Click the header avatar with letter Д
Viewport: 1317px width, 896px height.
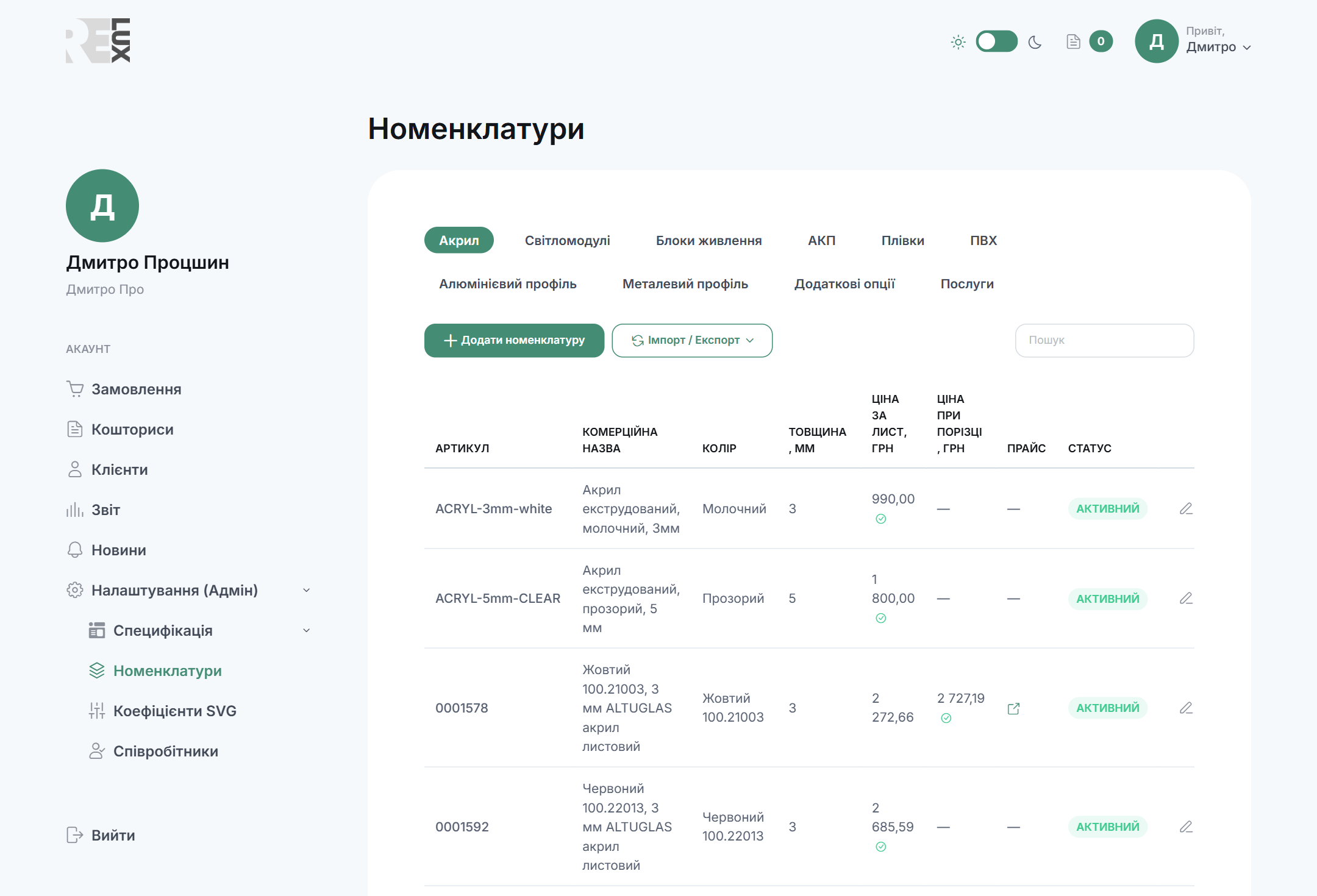pyautogui.click(x=1156, y=41)
